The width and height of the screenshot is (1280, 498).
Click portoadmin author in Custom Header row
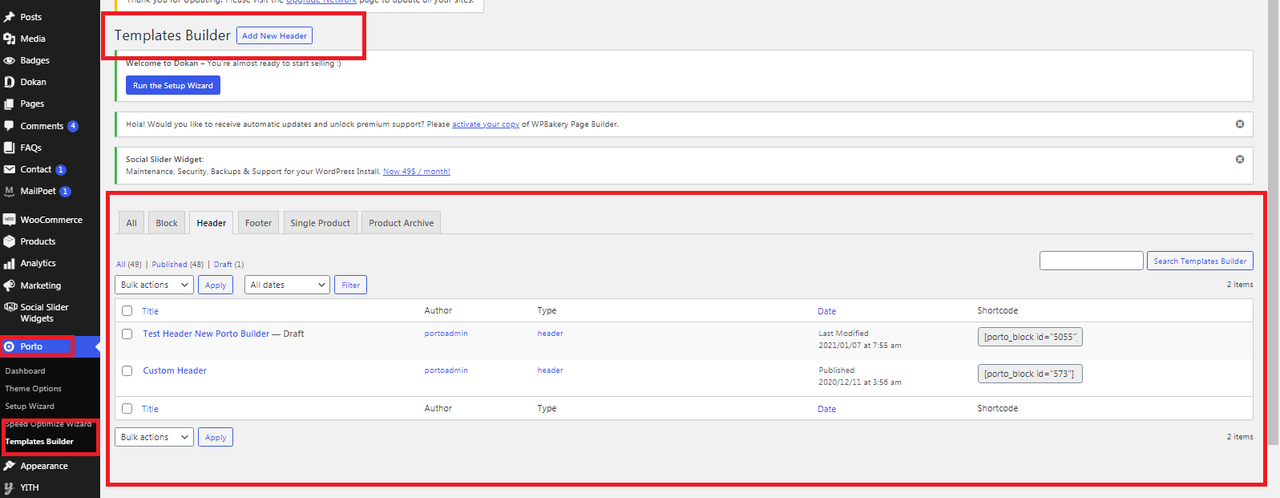tap(444, 371)
